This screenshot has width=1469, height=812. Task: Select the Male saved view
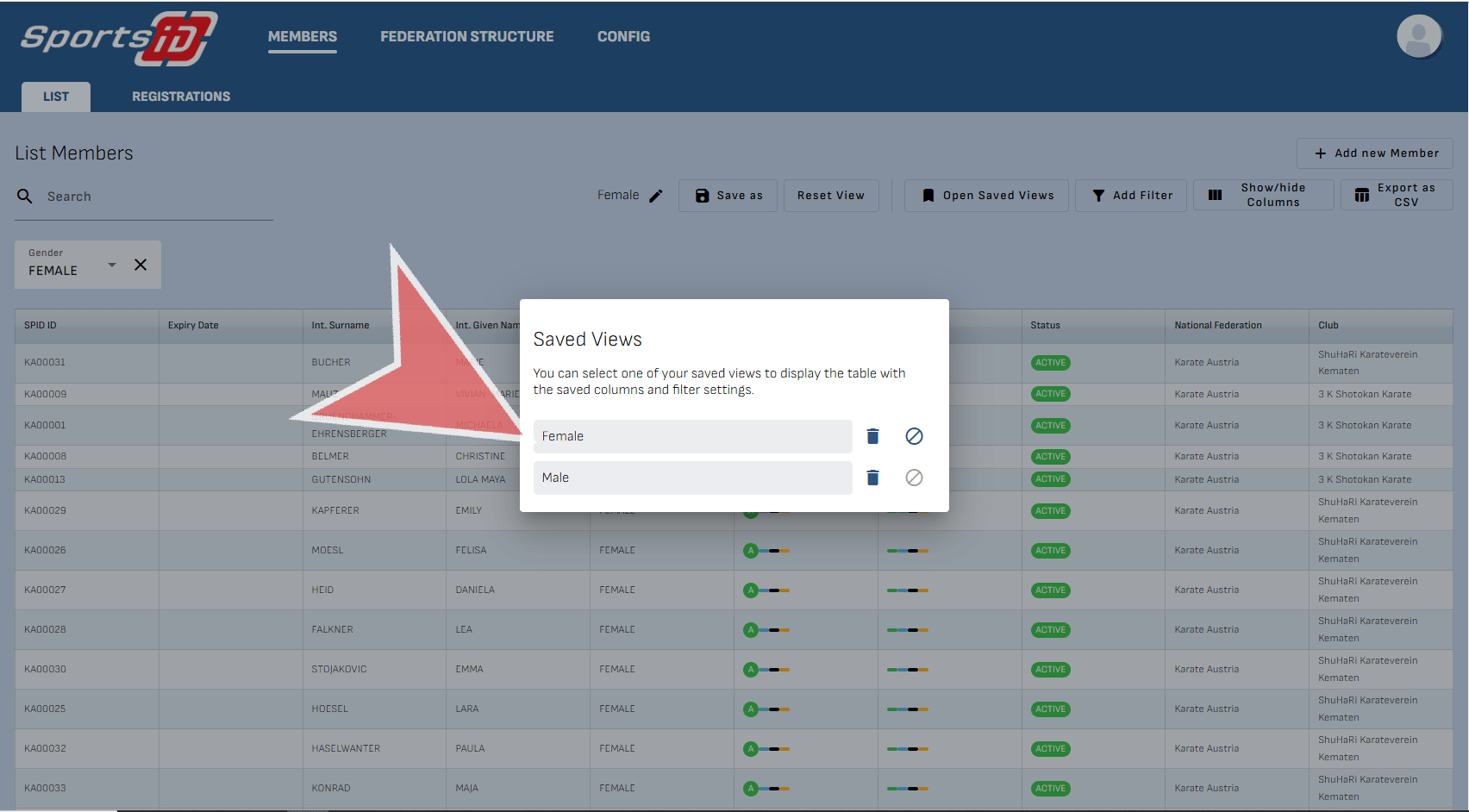691,478
